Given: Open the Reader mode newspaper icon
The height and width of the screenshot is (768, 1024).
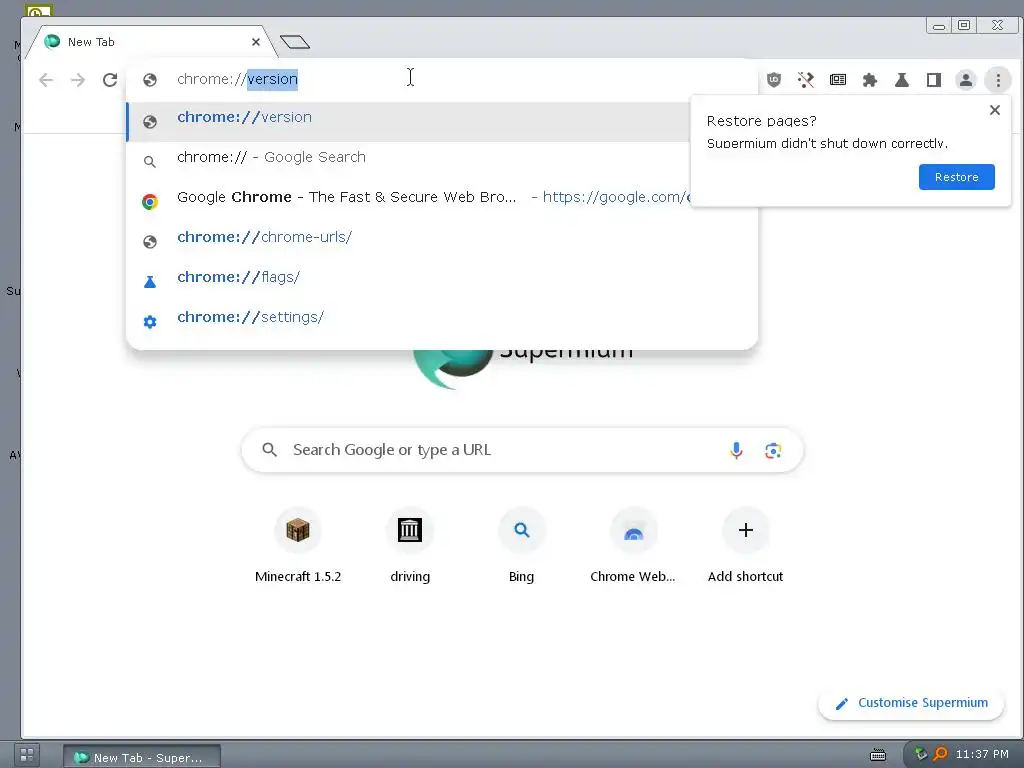Looking at the screenshot, I should point(838,80).
